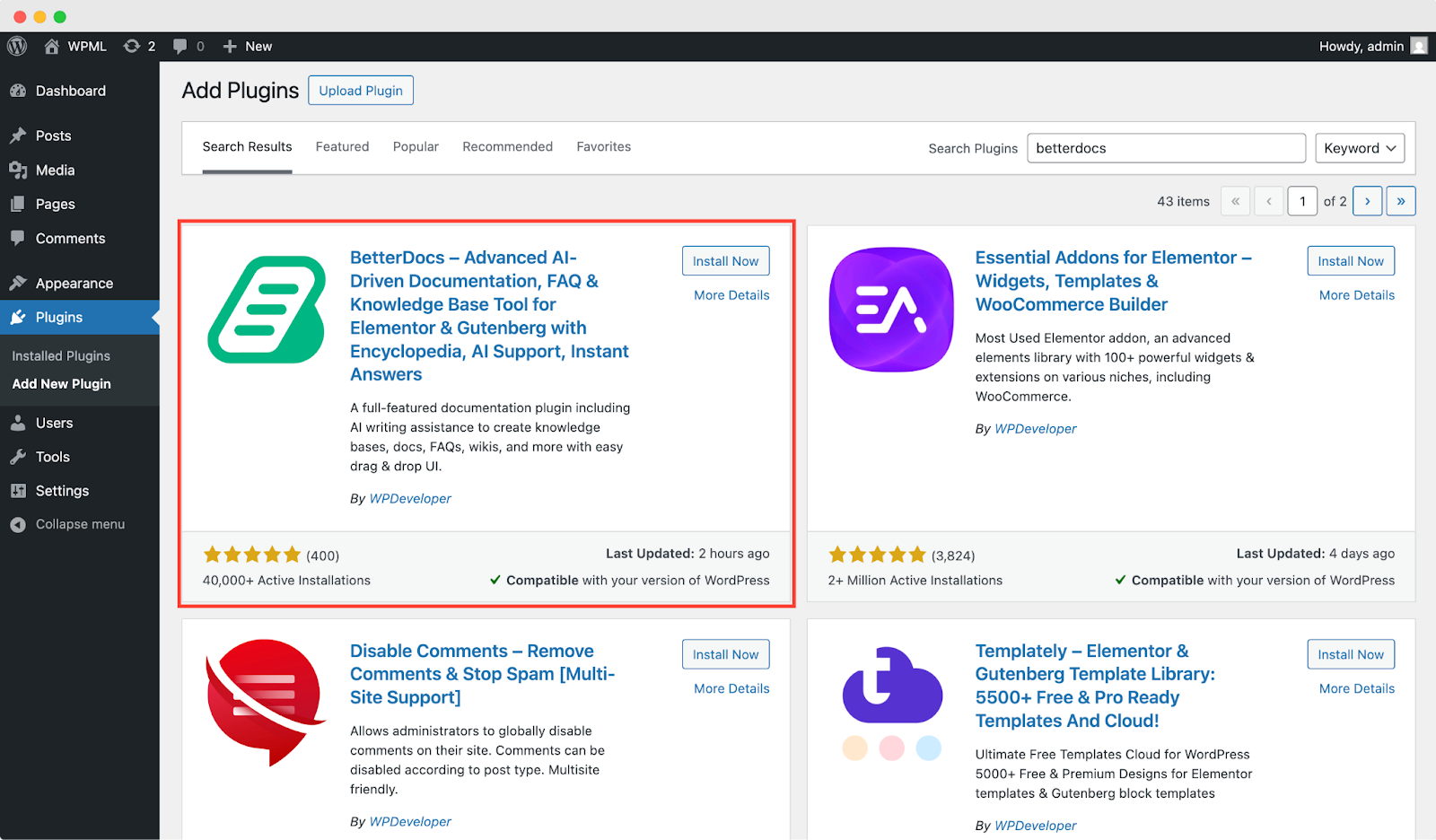Click "2+ Million Active Installations" text

coord(915,580)
